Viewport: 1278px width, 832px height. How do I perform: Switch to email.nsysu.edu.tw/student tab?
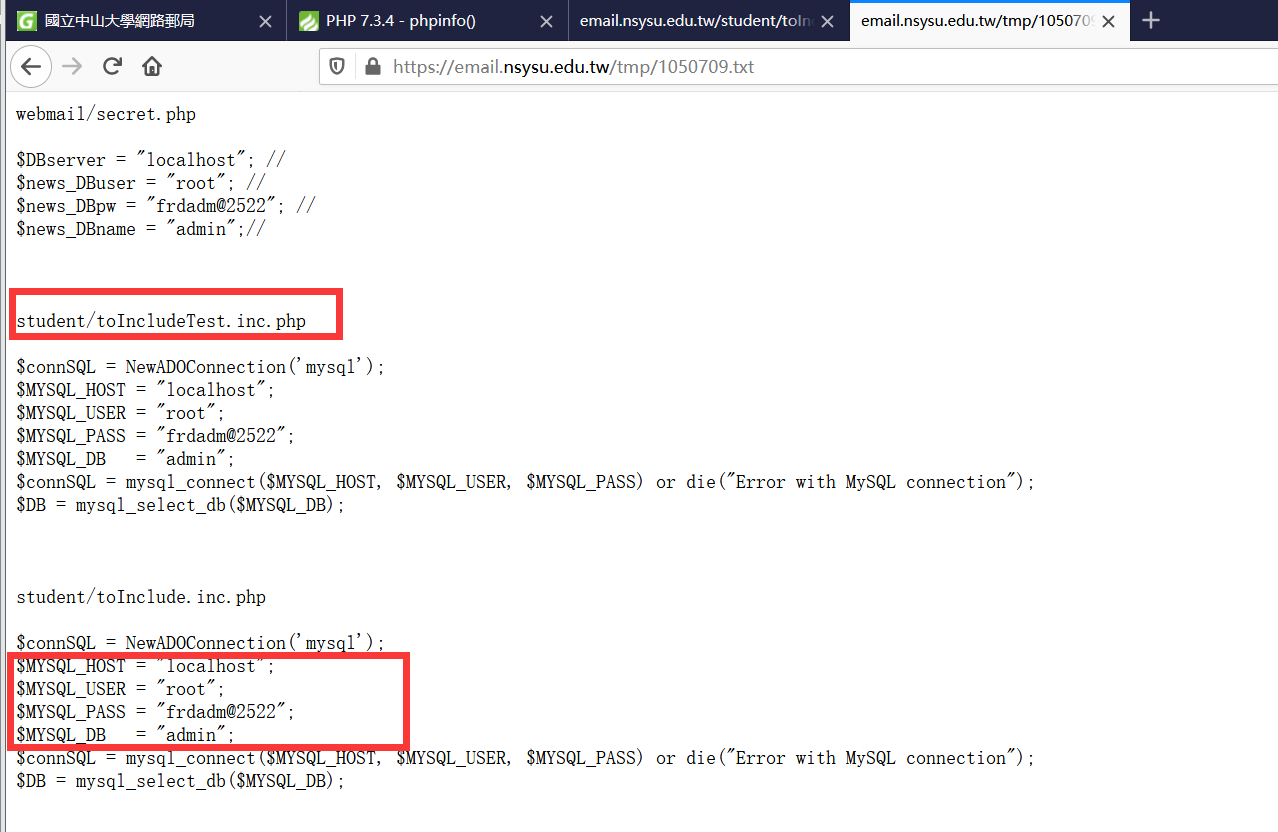[x=708, y=20]
